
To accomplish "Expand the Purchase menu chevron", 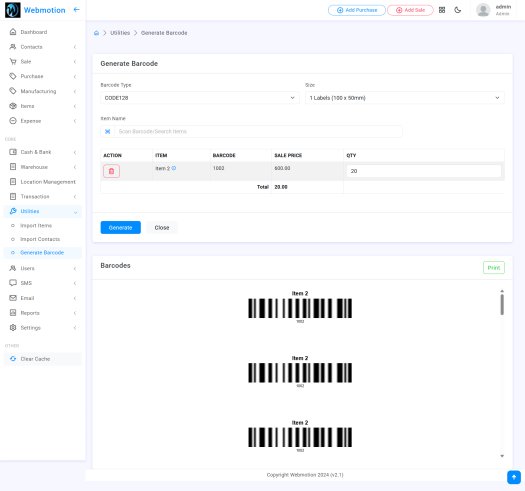I will pos(75,76).
